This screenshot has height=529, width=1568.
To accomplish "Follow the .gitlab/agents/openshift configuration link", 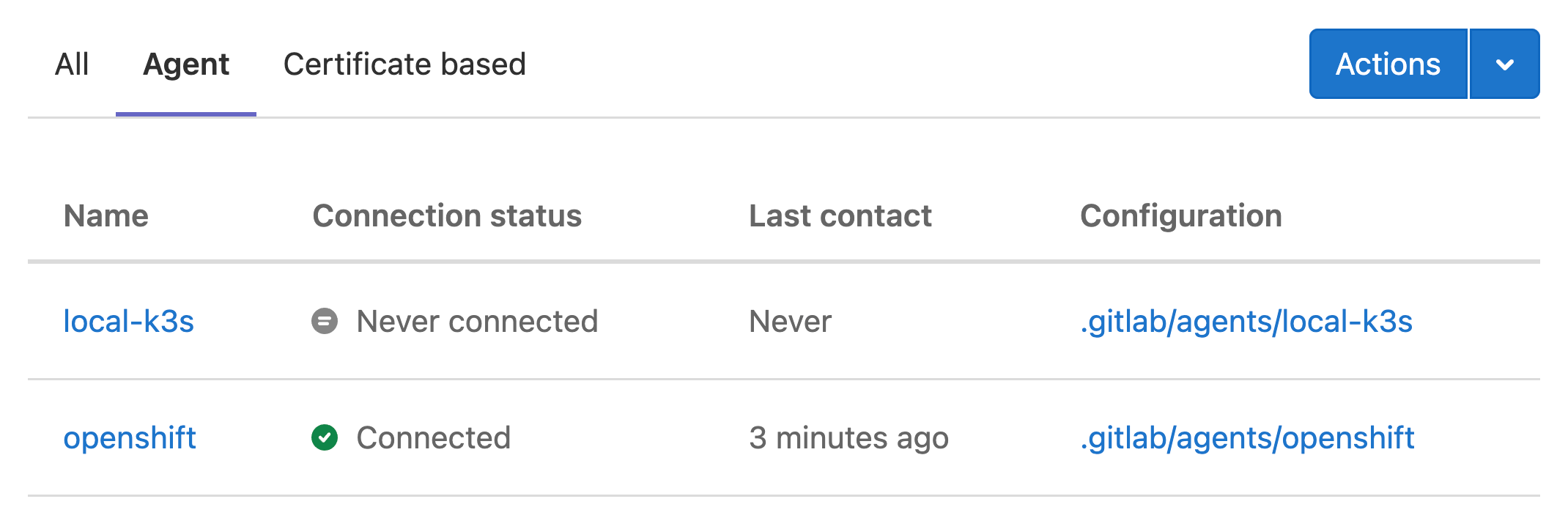I will (x=1247, y=438).
